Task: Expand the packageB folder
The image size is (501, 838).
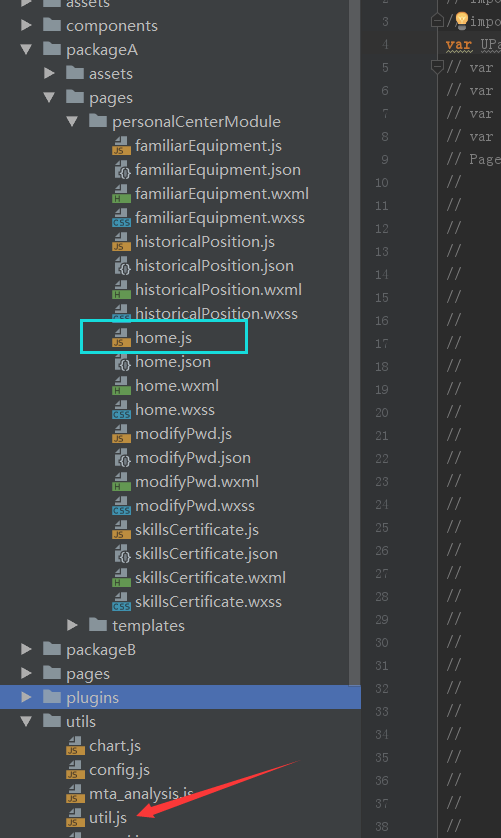Action: coord(26,649)
